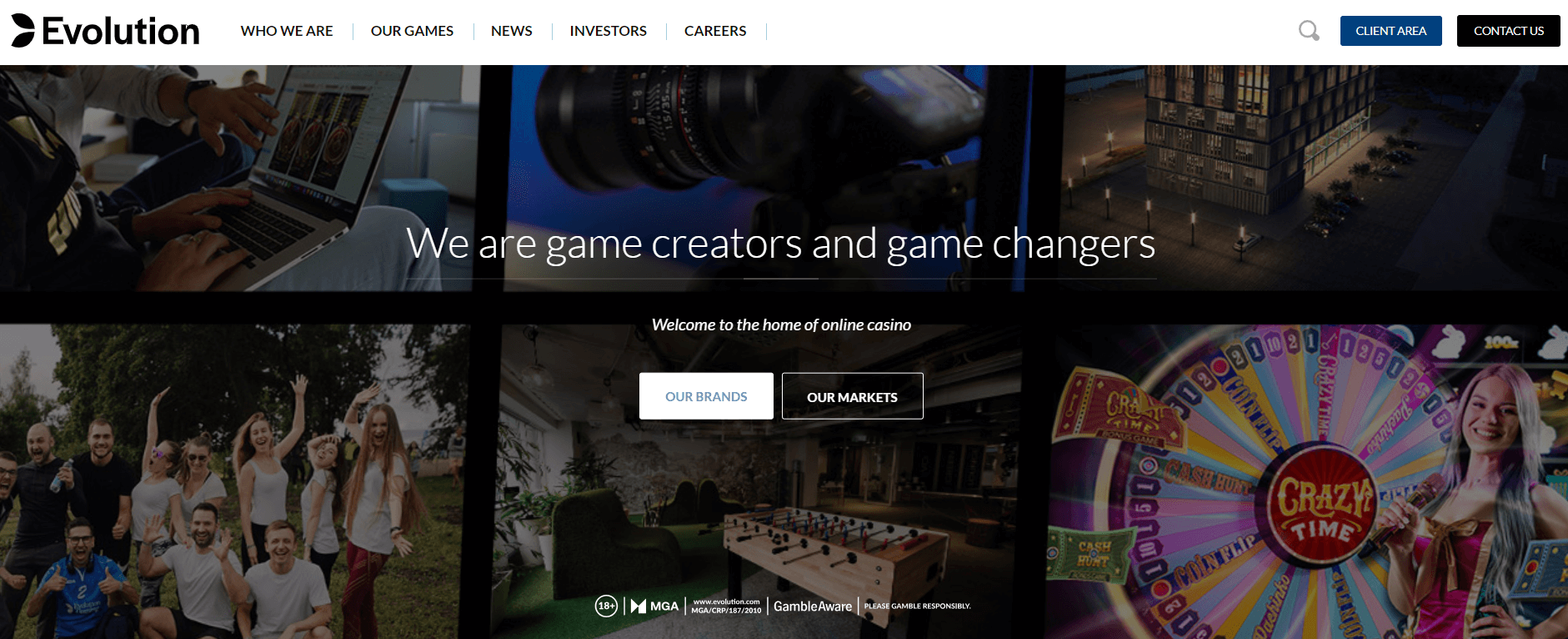This screenshot has height=639, width=1568.
Task: Open the search magnifier icon
Action: pos(1309,31)
